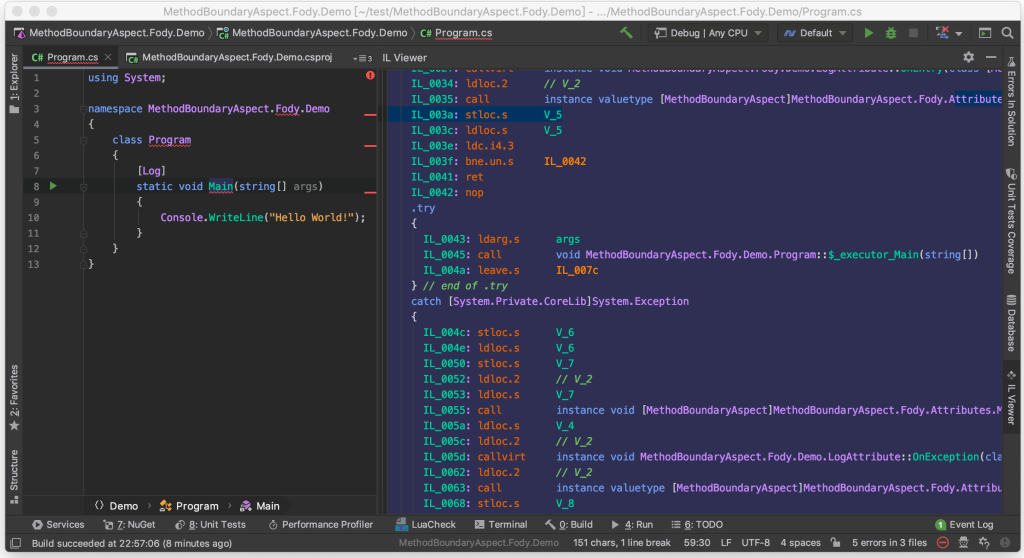This screenshot has height=558, width=1024.
Task: Collapse the class Program fold marker
Action: coord(84,140)
